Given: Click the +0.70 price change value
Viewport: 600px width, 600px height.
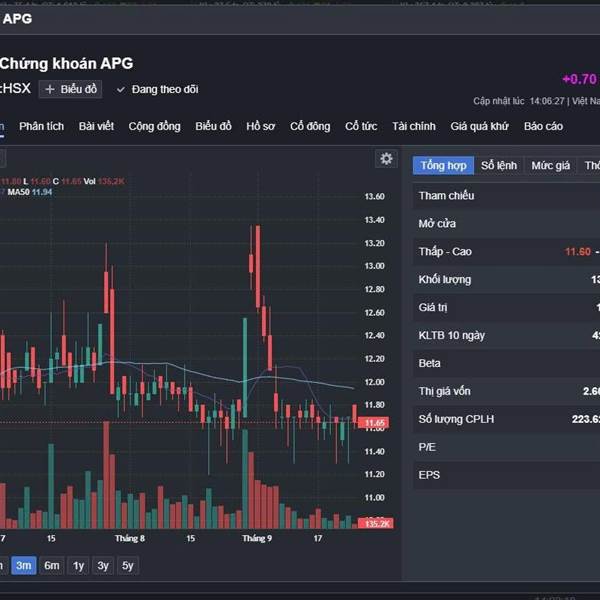Looking at the screenshot, I should [x=579, y=79].
